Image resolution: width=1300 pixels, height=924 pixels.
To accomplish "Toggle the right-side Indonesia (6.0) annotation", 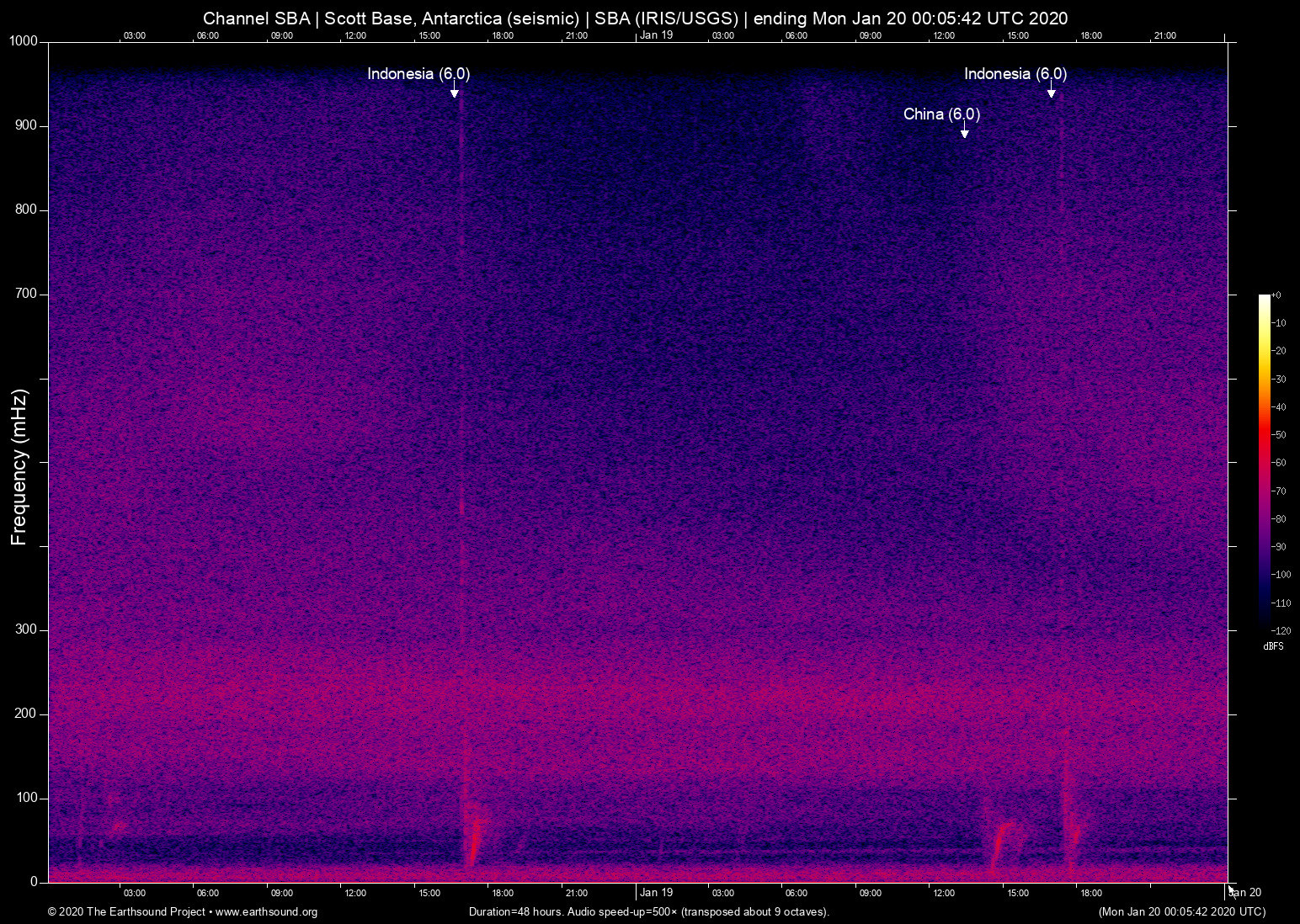I will click(x=1015, y=74).
